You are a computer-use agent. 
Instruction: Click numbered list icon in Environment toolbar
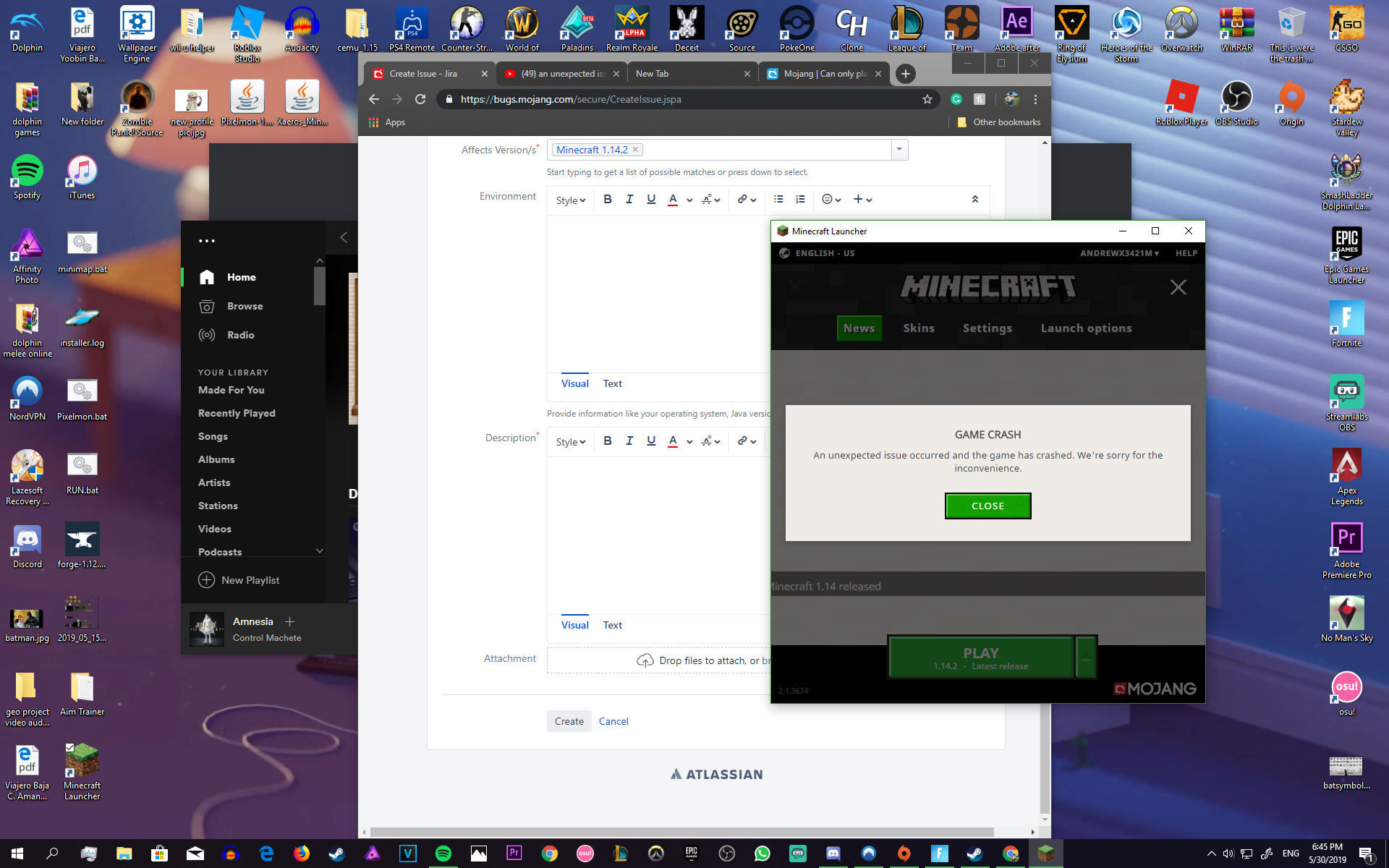click(x=800, y=200)
